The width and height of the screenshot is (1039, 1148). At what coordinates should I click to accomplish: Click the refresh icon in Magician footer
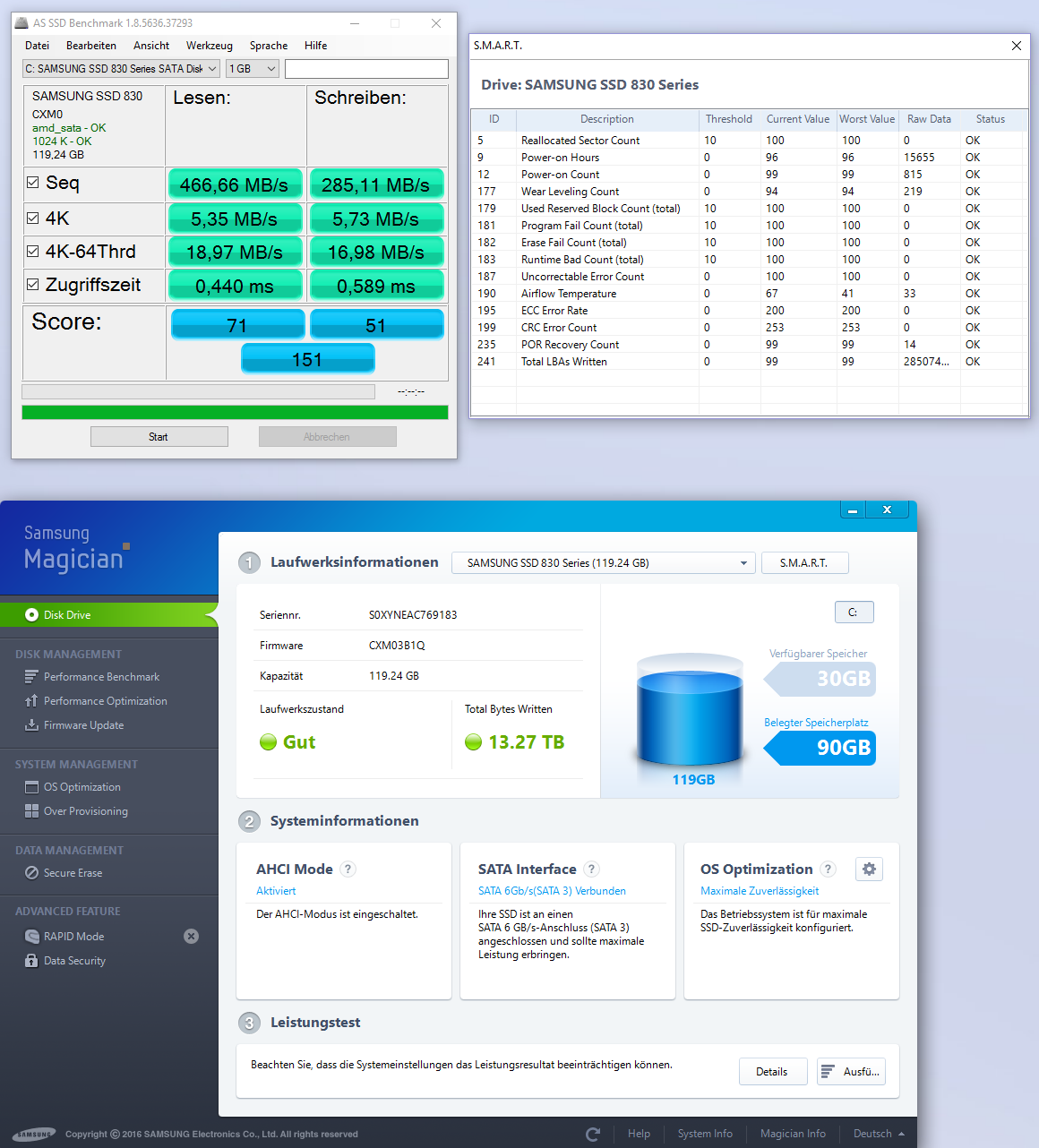[x=592, y=1134]
